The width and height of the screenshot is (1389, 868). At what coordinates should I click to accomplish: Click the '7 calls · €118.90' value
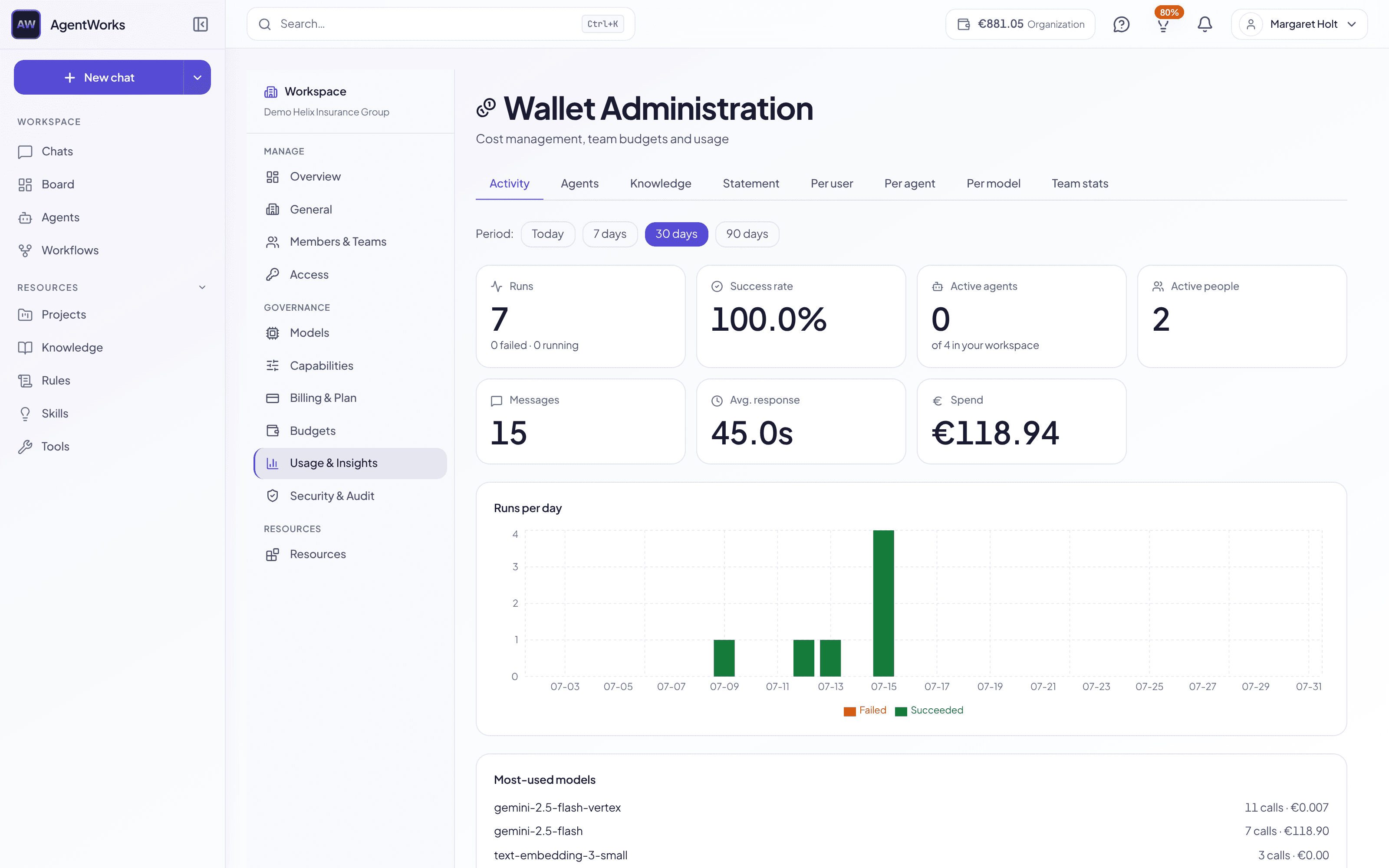(x=1287, y=831)
